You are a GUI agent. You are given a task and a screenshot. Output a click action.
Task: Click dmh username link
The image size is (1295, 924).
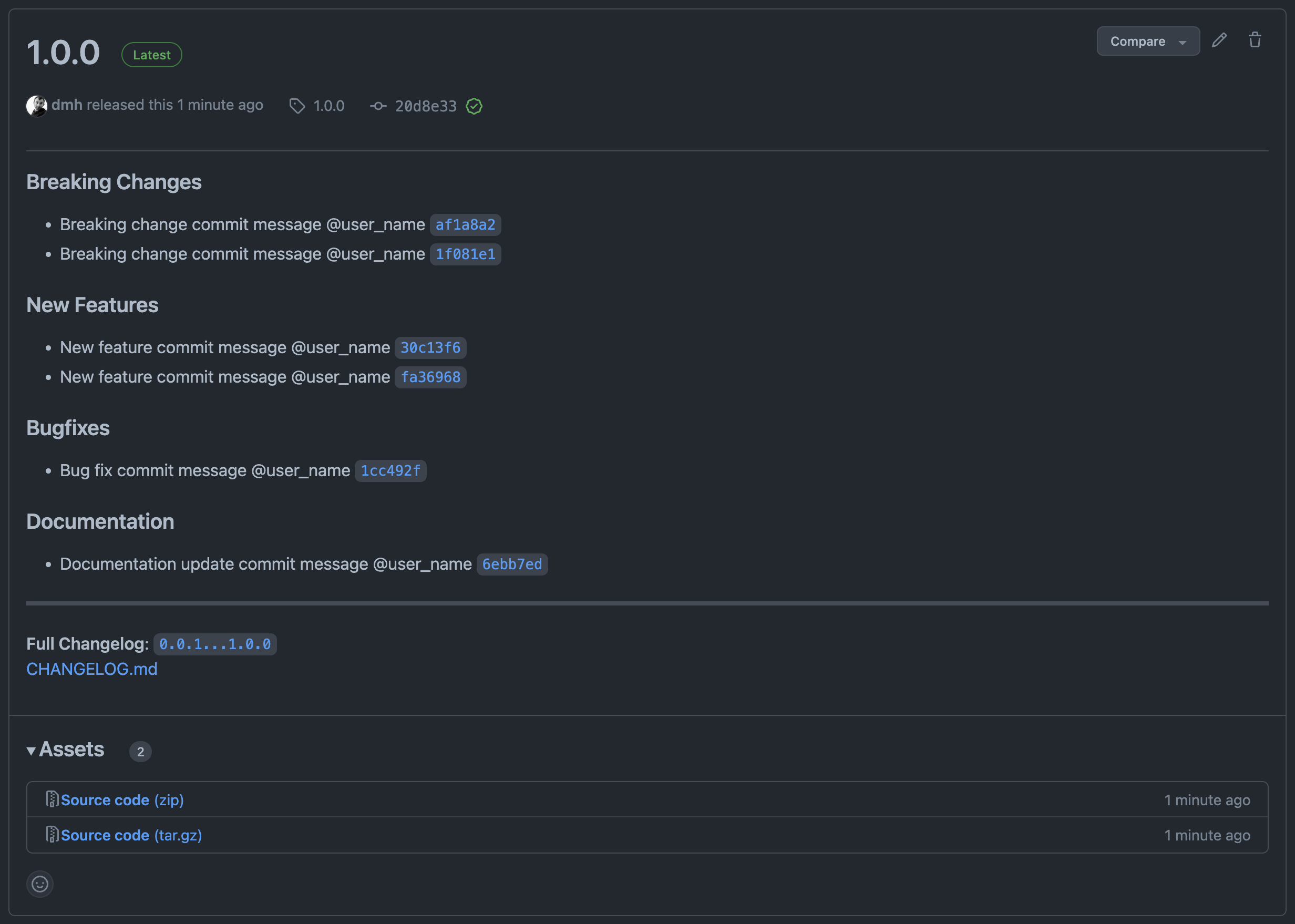point(67,105)
